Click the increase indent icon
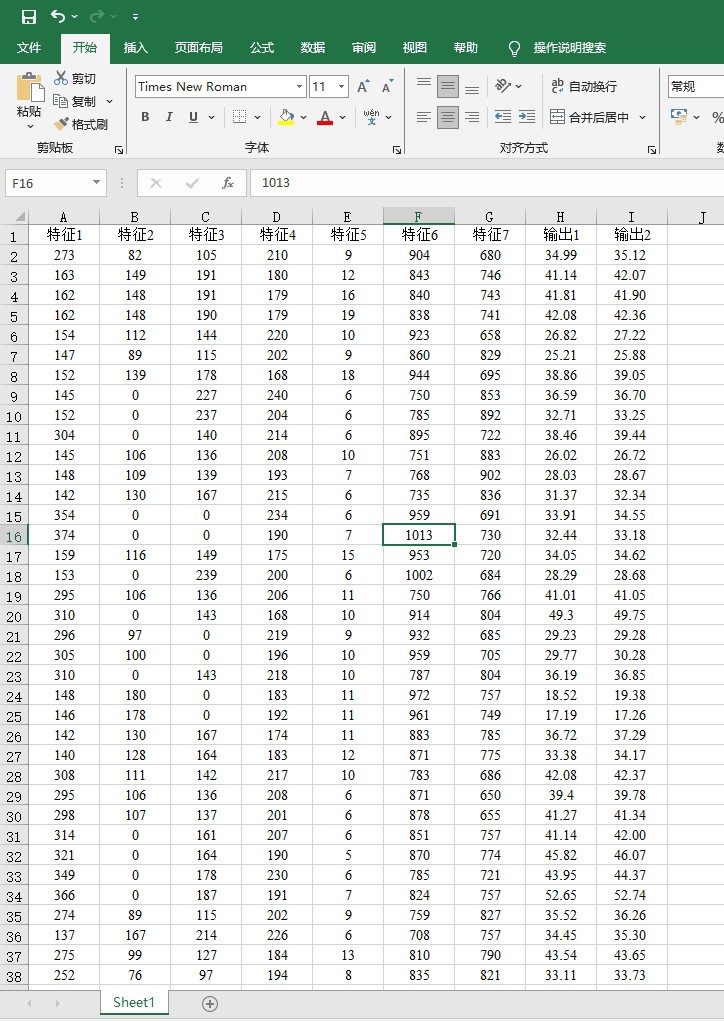The width and height of the screenshot is (724, 1021). pyautogui.click(x=527, y=117)
